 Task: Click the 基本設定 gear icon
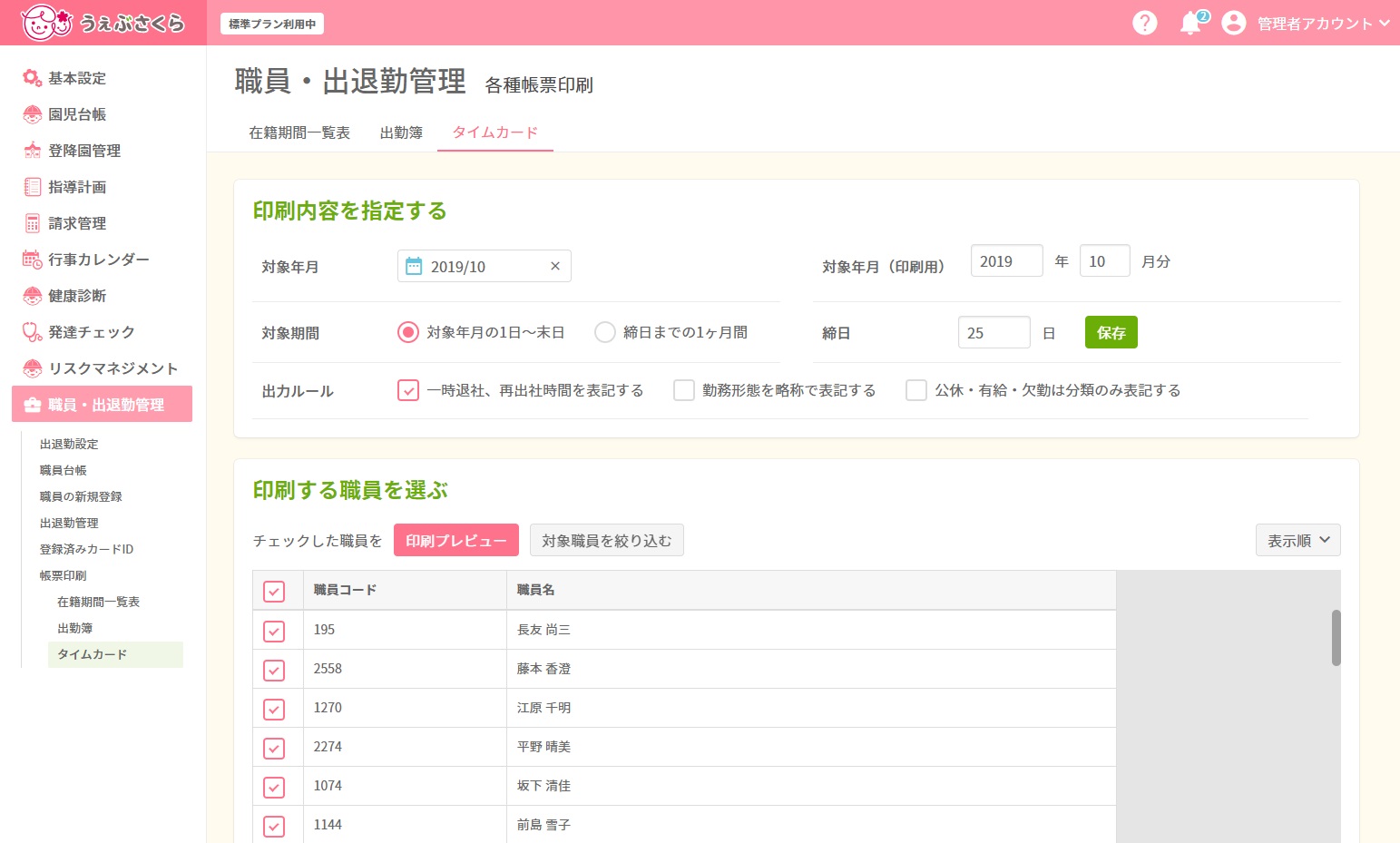[32, 78]
